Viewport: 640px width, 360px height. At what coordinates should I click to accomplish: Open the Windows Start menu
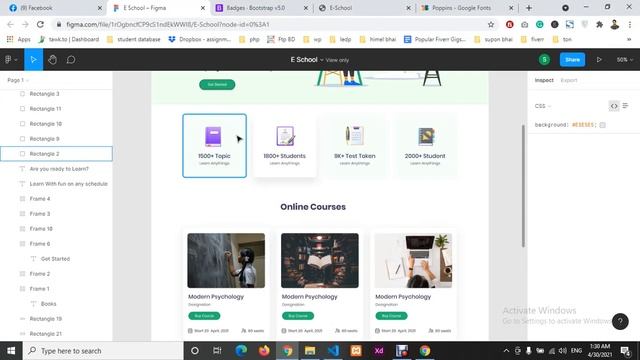11,351
